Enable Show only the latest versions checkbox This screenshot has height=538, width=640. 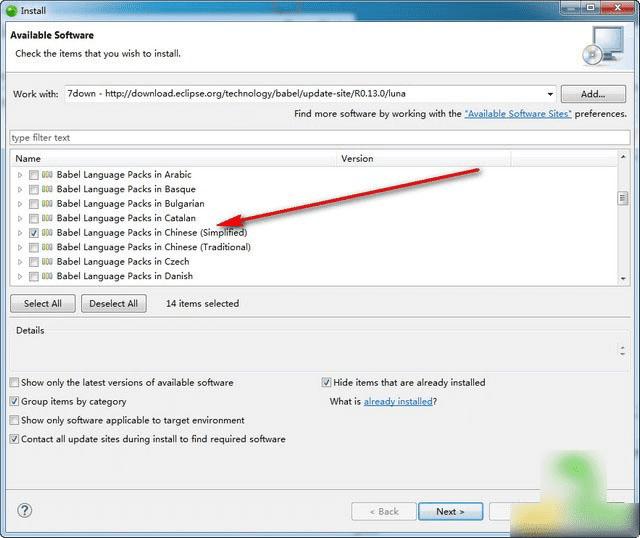pyautogui.click(x=14, y=382)
